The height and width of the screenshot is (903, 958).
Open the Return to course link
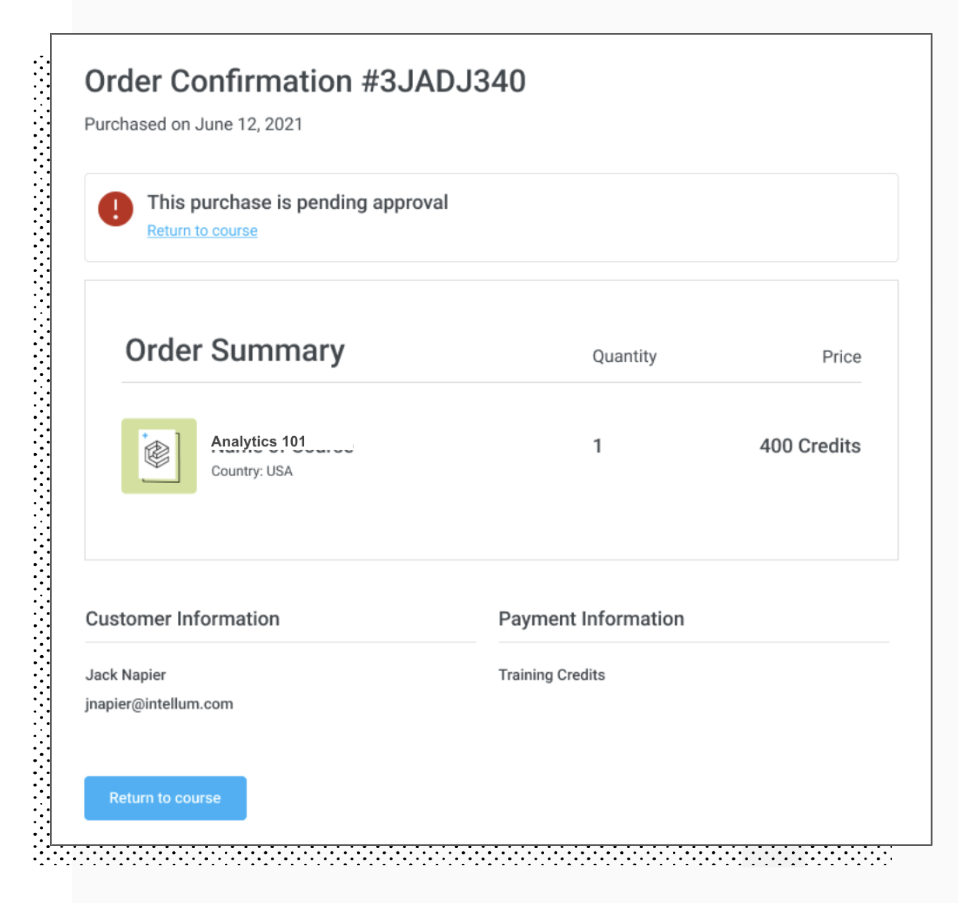coord(202,231)
